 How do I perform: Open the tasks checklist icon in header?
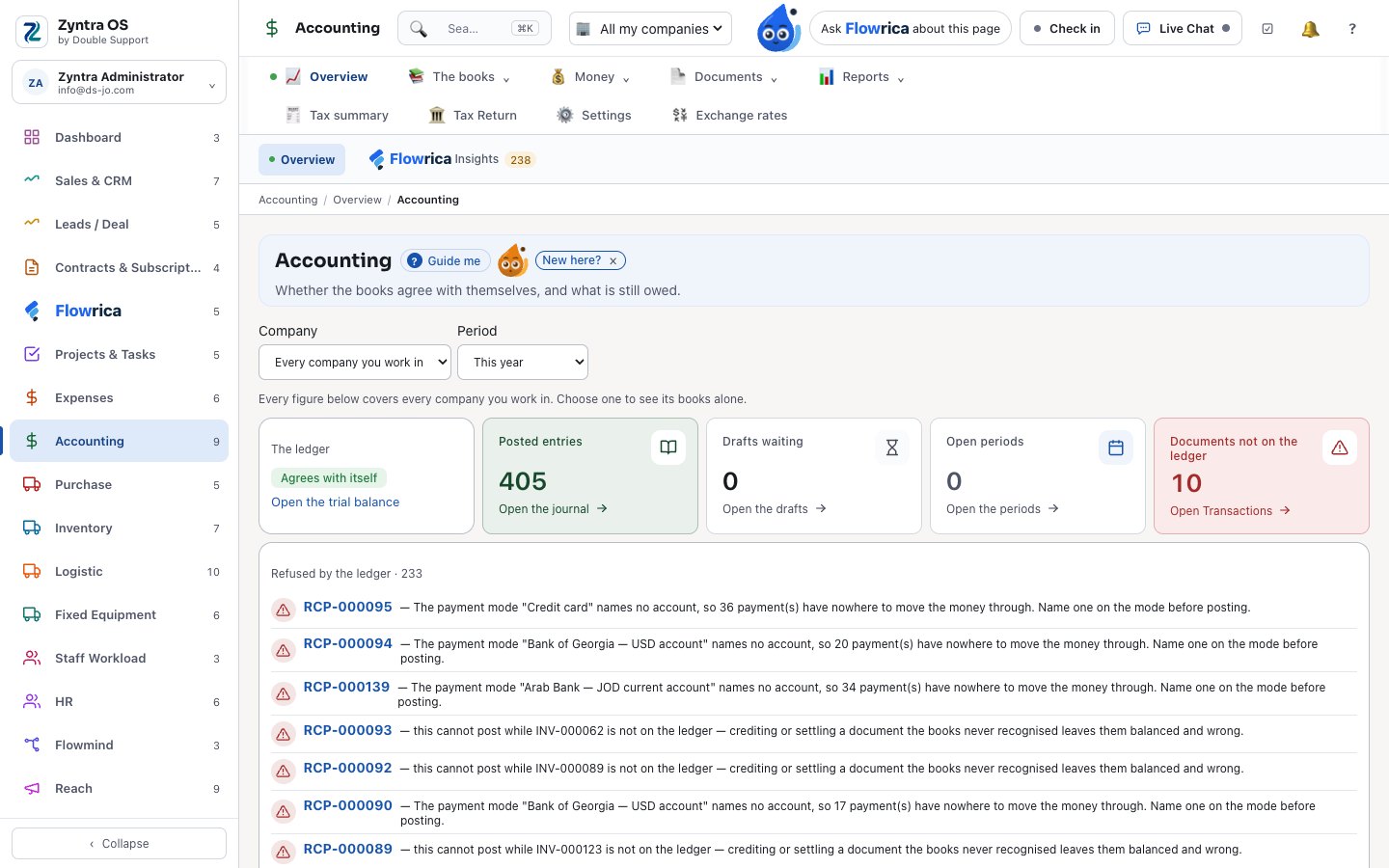pyautogui.click(x=1267, y=29)
